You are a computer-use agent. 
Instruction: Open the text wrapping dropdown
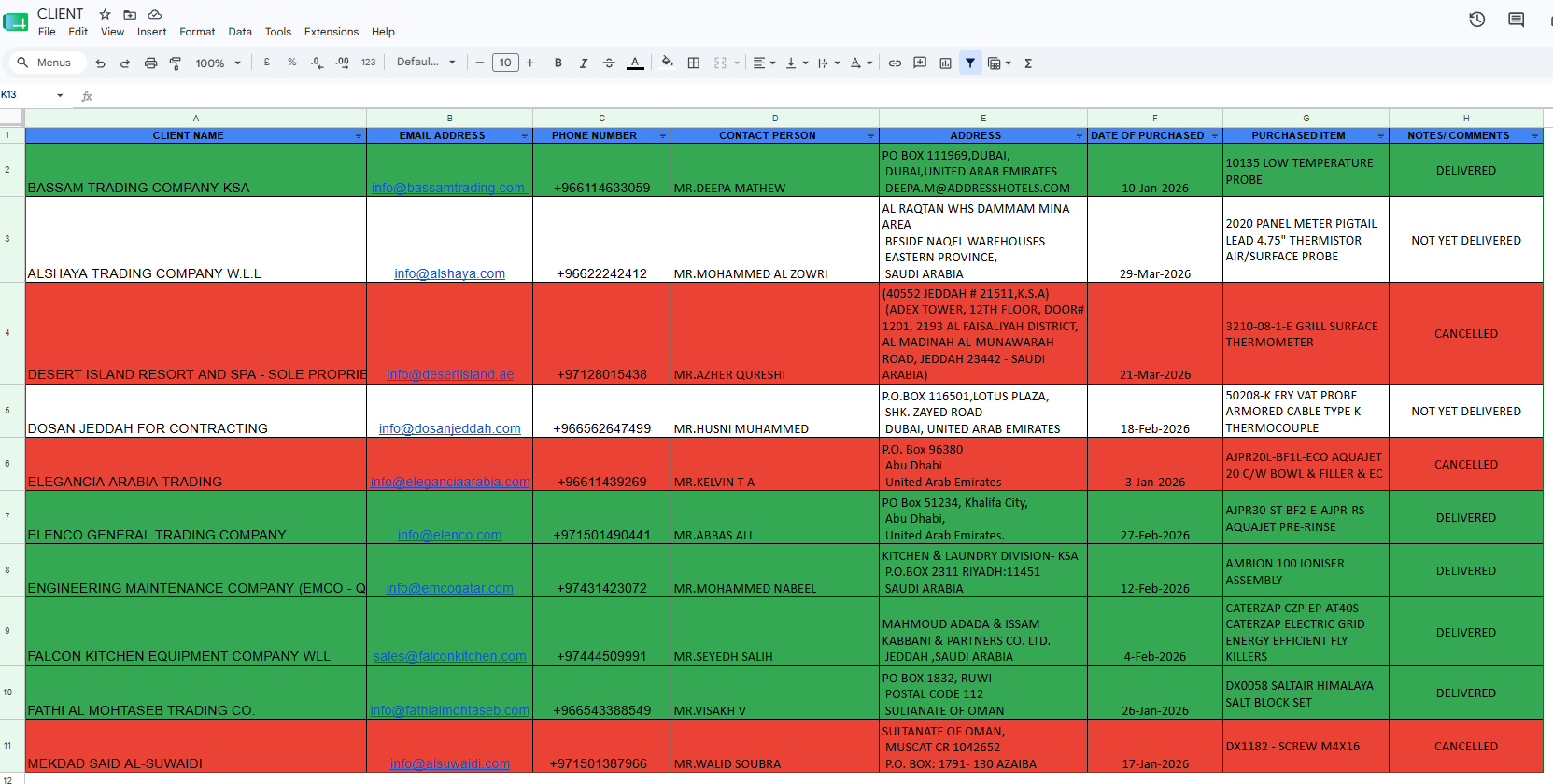click(x=828, y=63)
